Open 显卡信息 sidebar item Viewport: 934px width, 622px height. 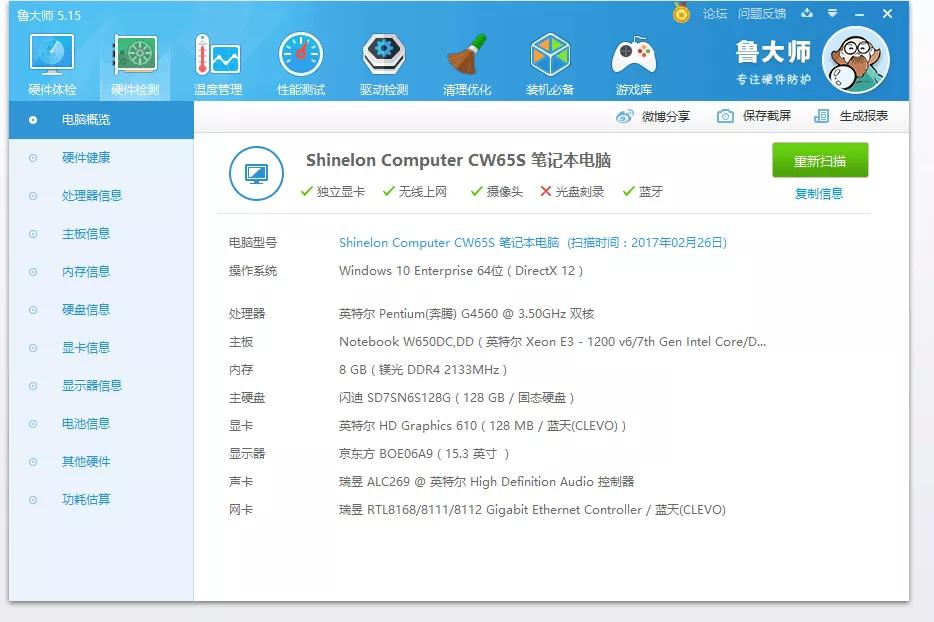click(101, 348)
